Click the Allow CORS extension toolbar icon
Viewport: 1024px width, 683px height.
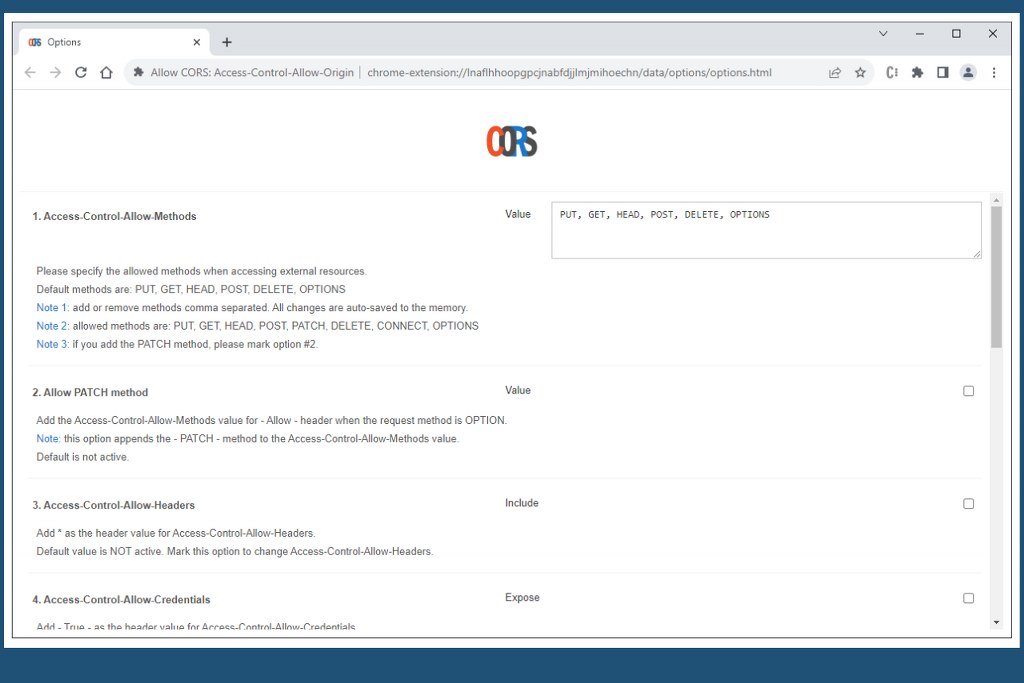point(891,72)
